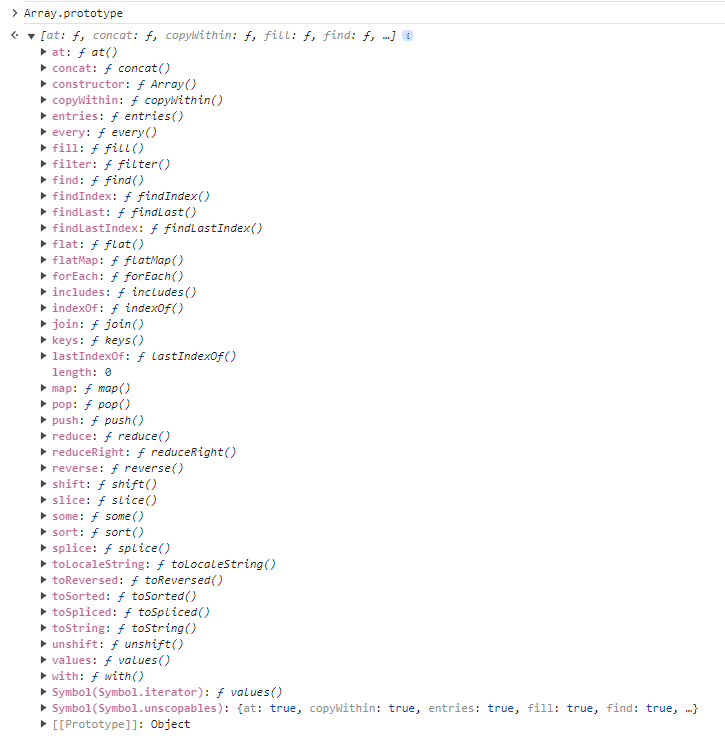
Task: Expand the values: f values() entry
Action: [x=44, y=660]
